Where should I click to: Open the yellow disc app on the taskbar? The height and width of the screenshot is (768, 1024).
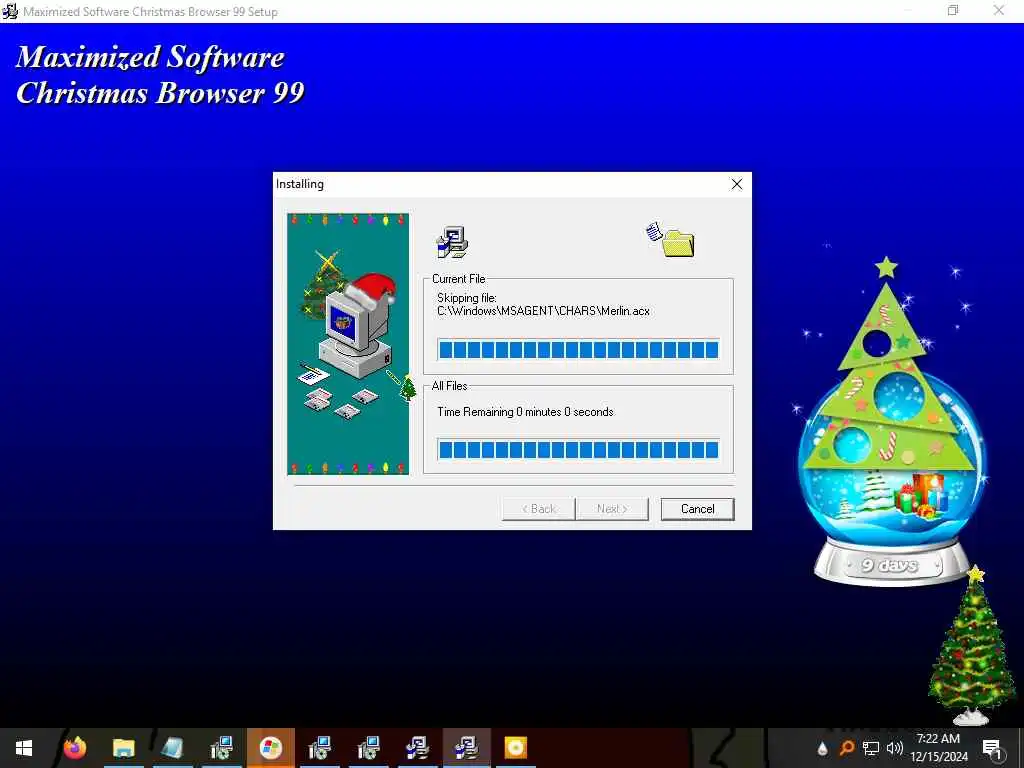click(x=515, y=748)
